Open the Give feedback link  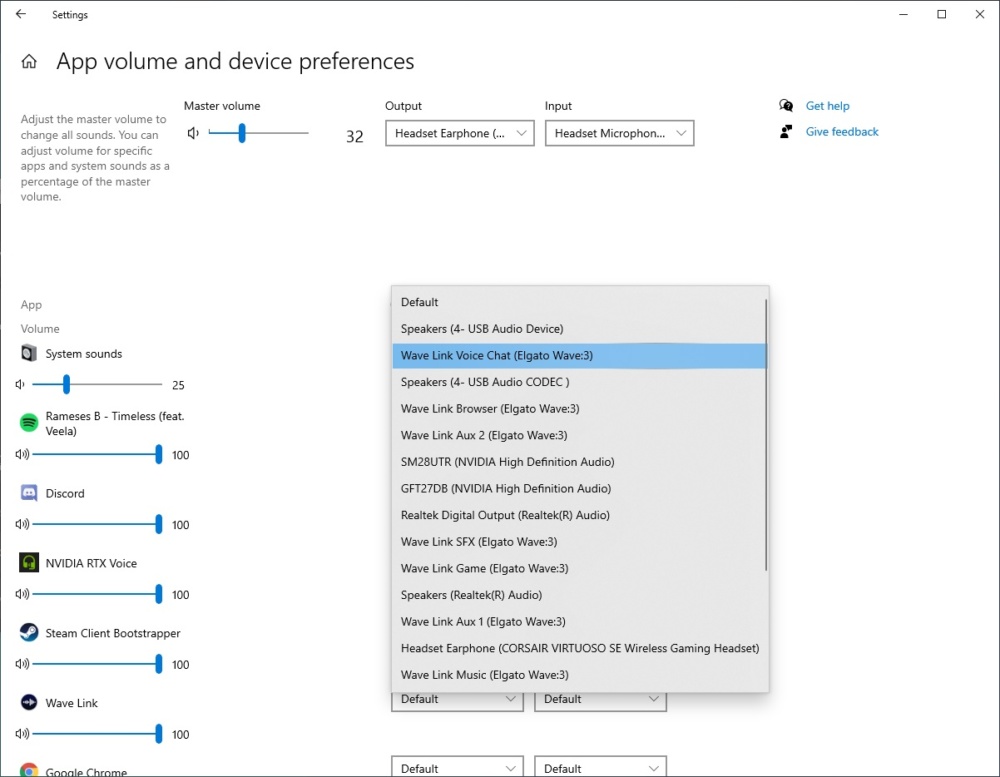(x=842, y=131)
